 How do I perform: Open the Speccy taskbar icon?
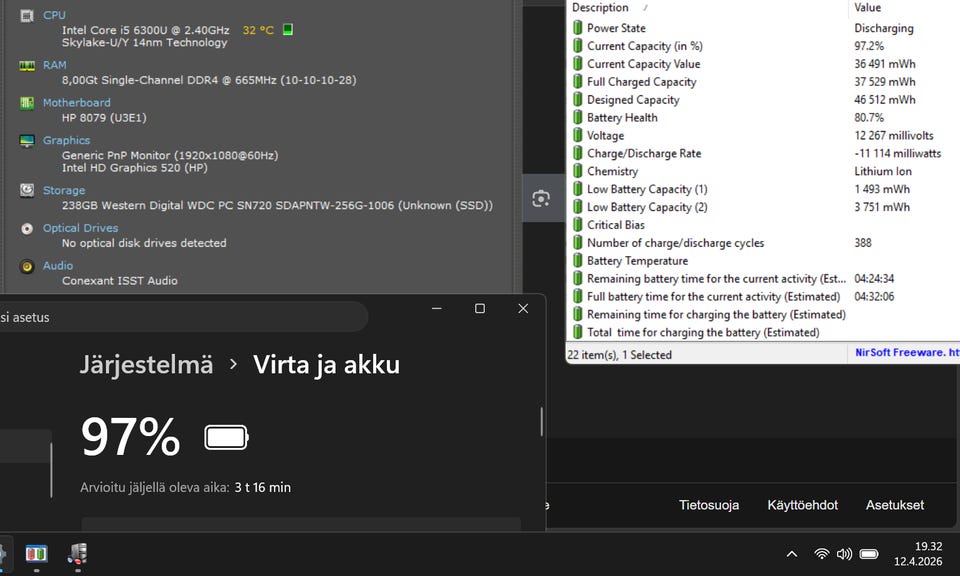tap(77, 554)
